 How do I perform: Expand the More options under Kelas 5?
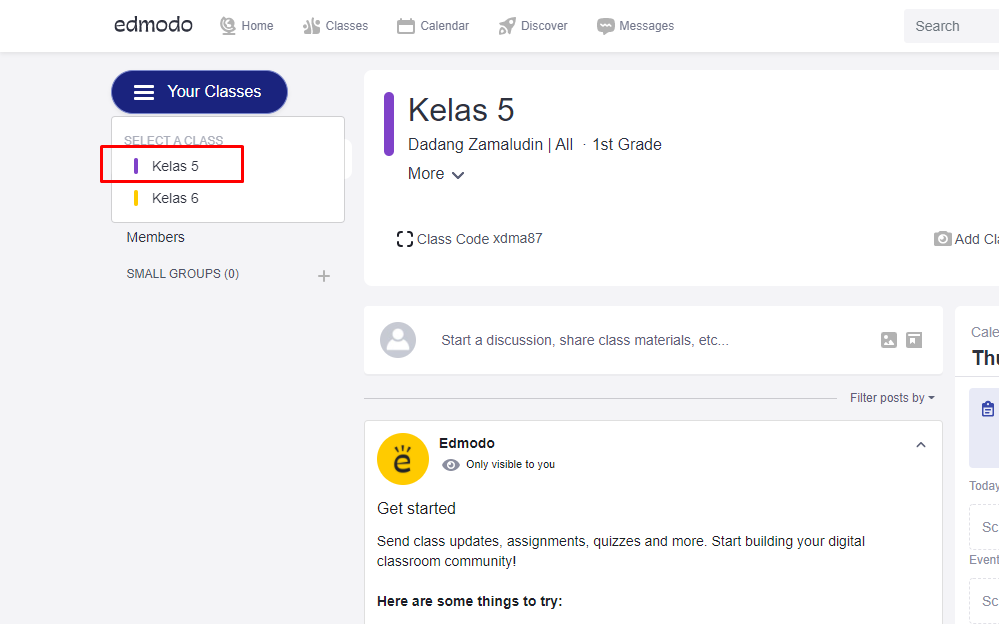coord(436,173)
